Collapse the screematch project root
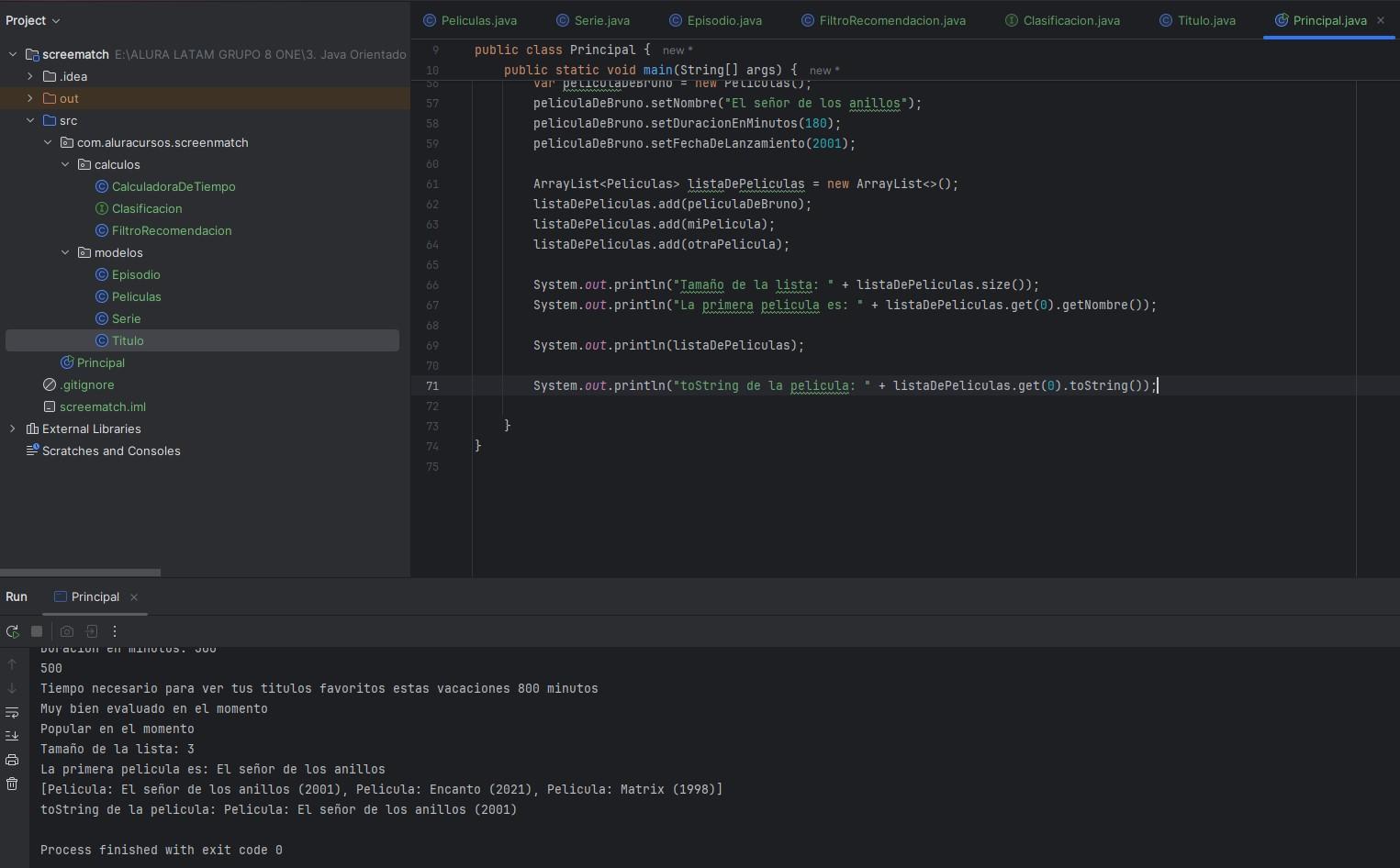 pyautogui.click(x=13, y=54)
